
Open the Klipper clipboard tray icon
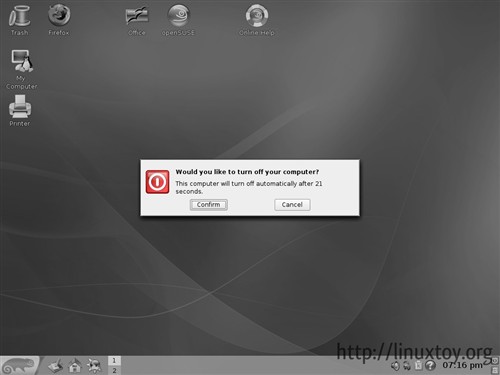pos(418,366)
